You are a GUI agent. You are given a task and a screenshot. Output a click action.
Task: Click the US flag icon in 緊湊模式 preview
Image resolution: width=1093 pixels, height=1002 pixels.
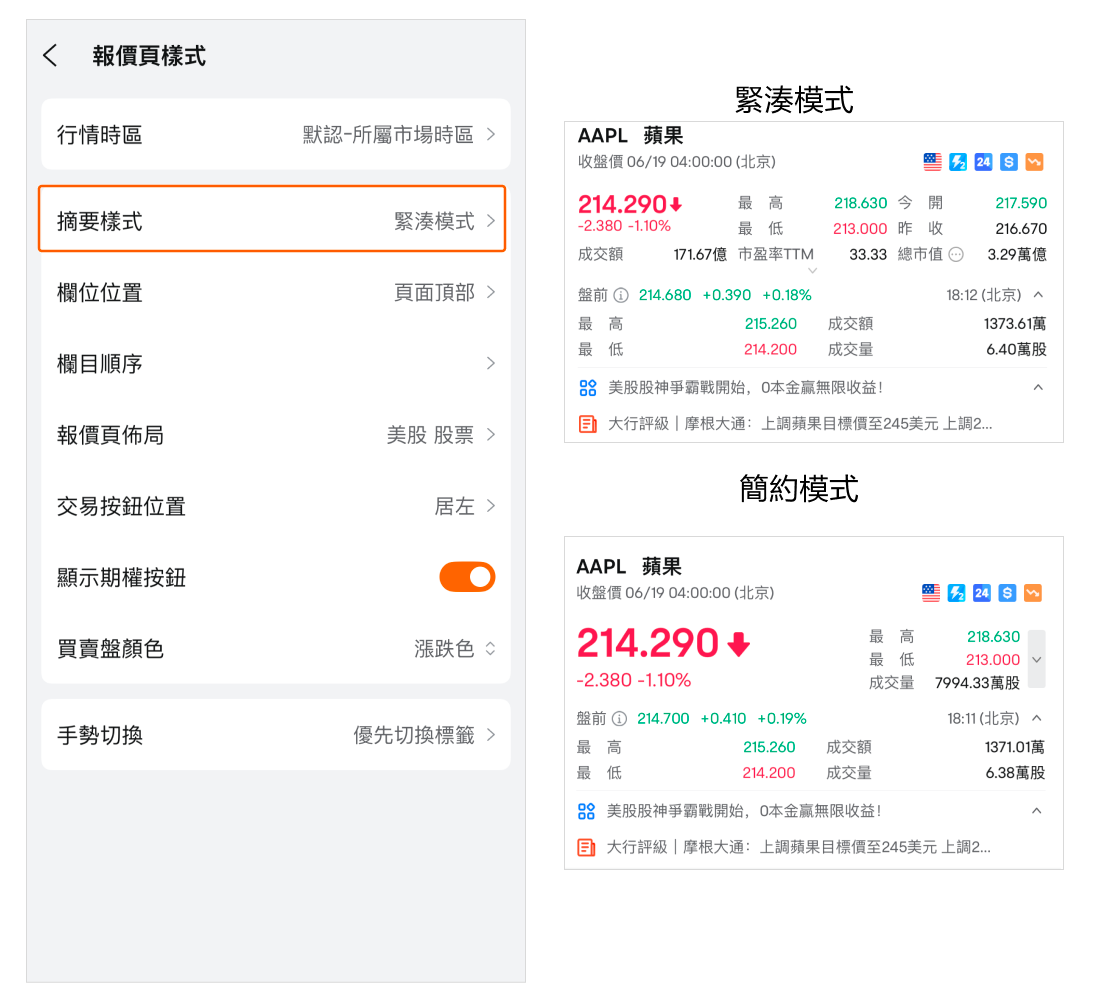(x=932, y=162)
